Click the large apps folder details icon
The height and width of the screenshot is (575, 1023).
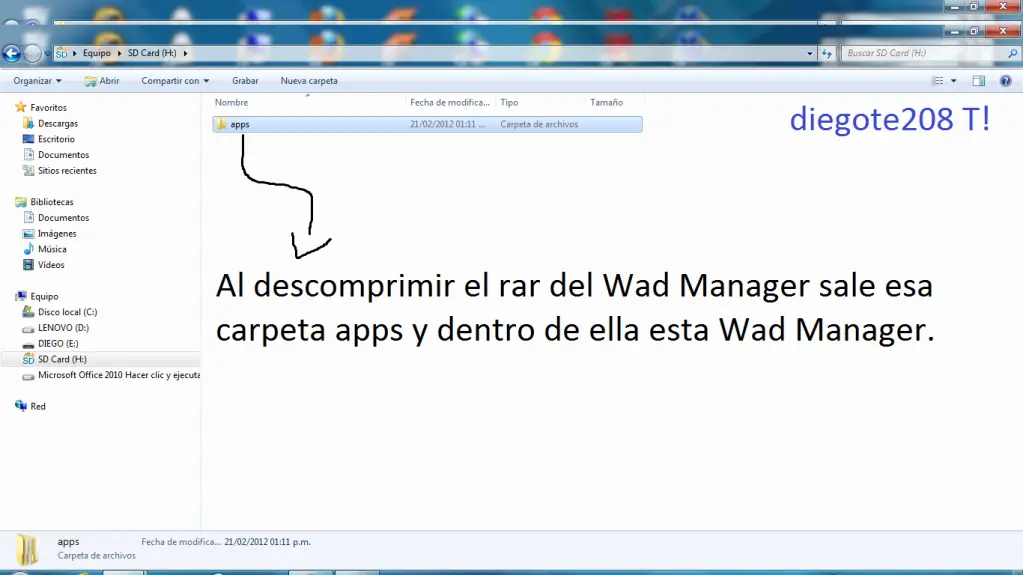pyautogui.click(x=27, y=549)
